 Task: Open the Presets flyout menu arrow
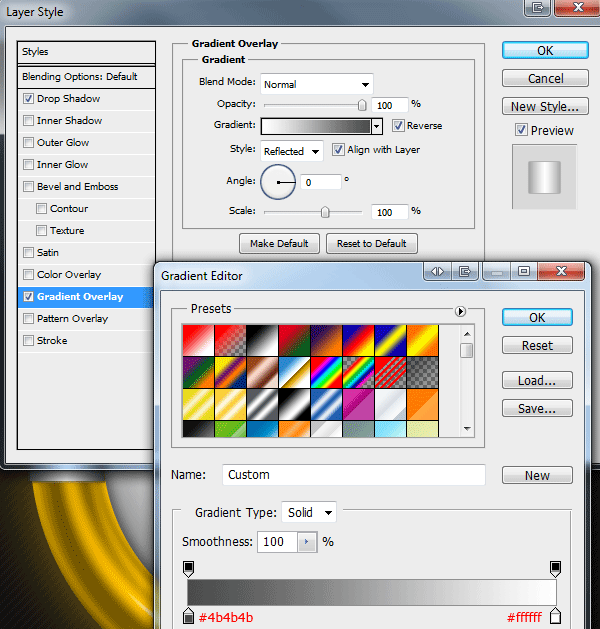(x=460, y=311)
